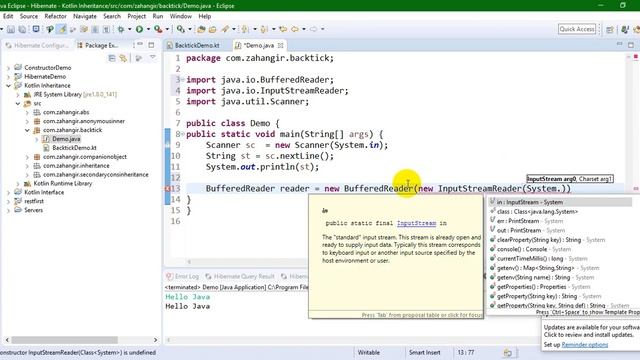
Task: Collapse the main method fold on line 8
Action: (x=183, y=134)
